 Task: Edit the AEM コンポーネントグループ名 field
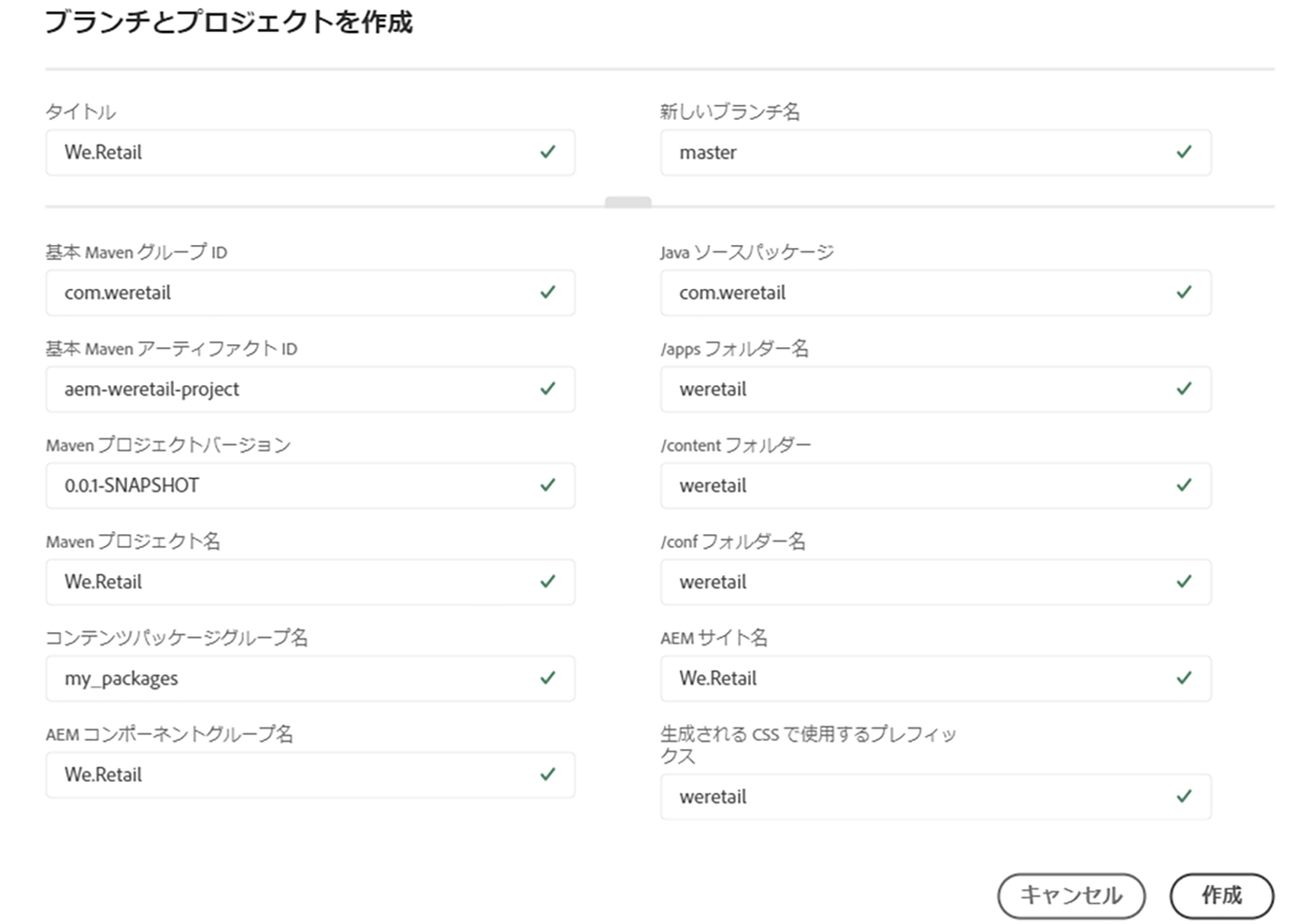(290, 774)
